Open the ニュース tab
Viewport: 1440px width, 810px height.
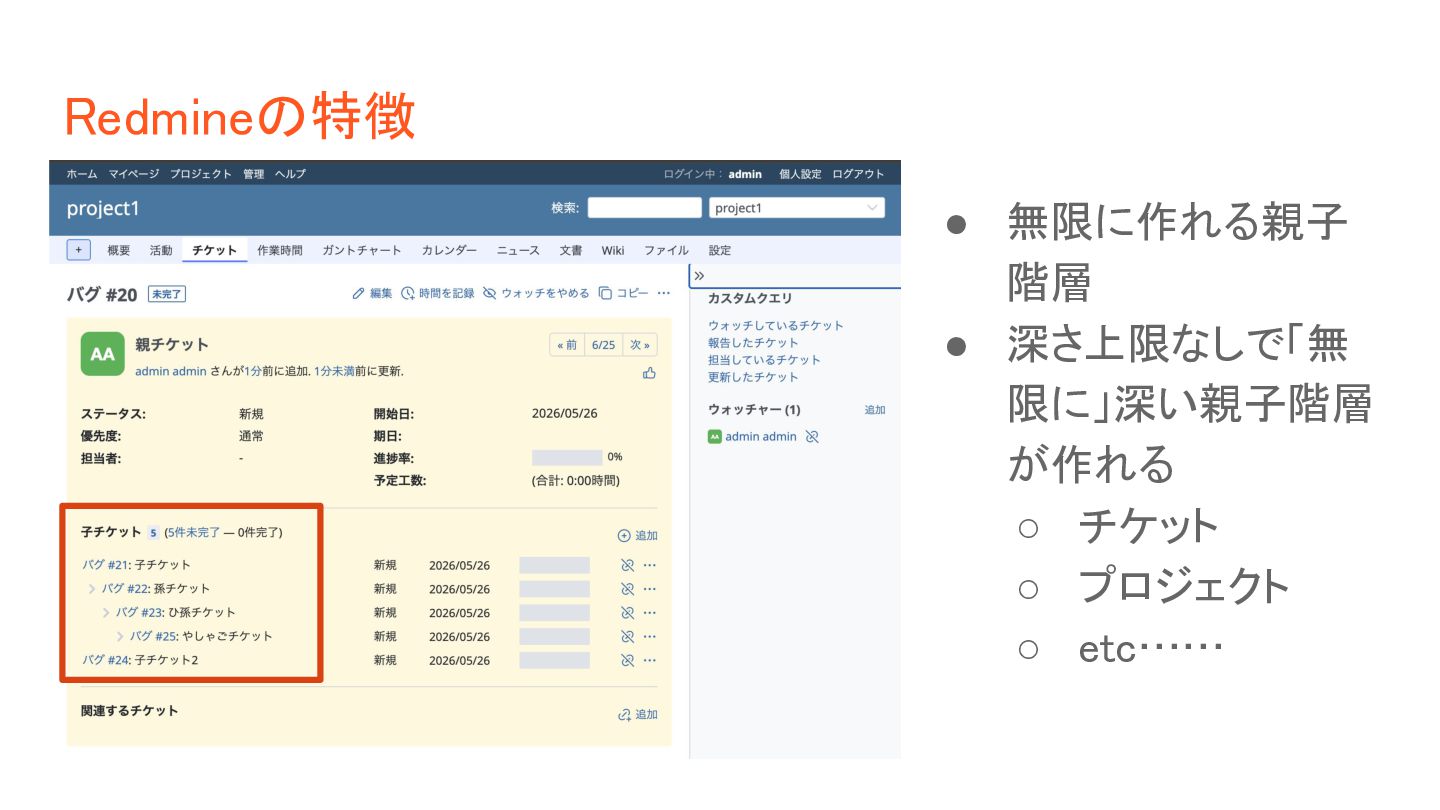(x=518, y=251)
